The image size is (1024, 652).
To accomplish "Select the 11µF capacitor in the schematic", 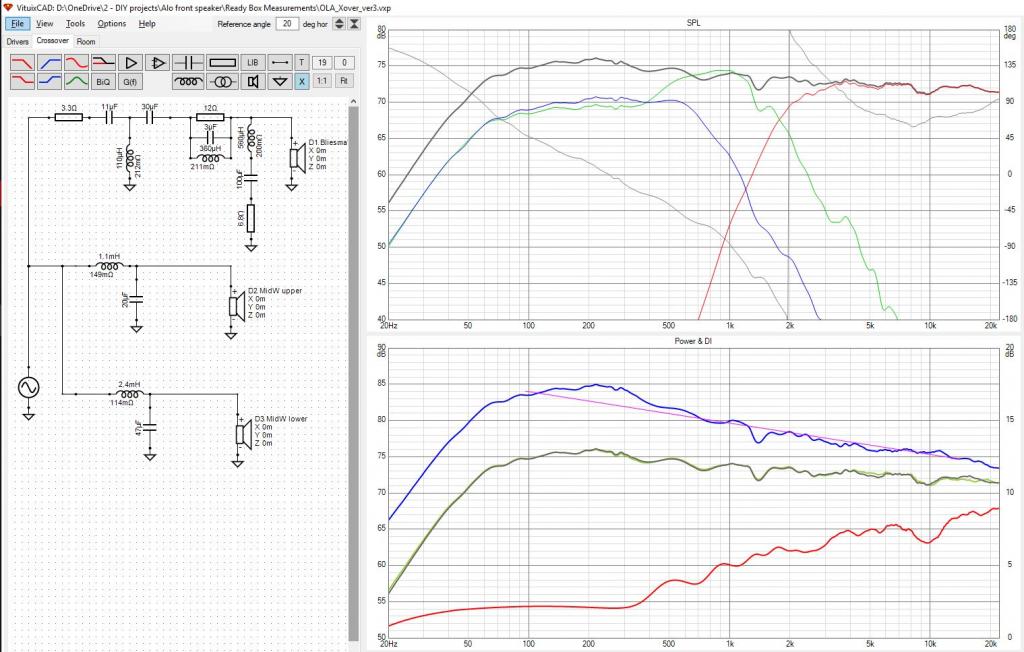I will tap(109, 118).
